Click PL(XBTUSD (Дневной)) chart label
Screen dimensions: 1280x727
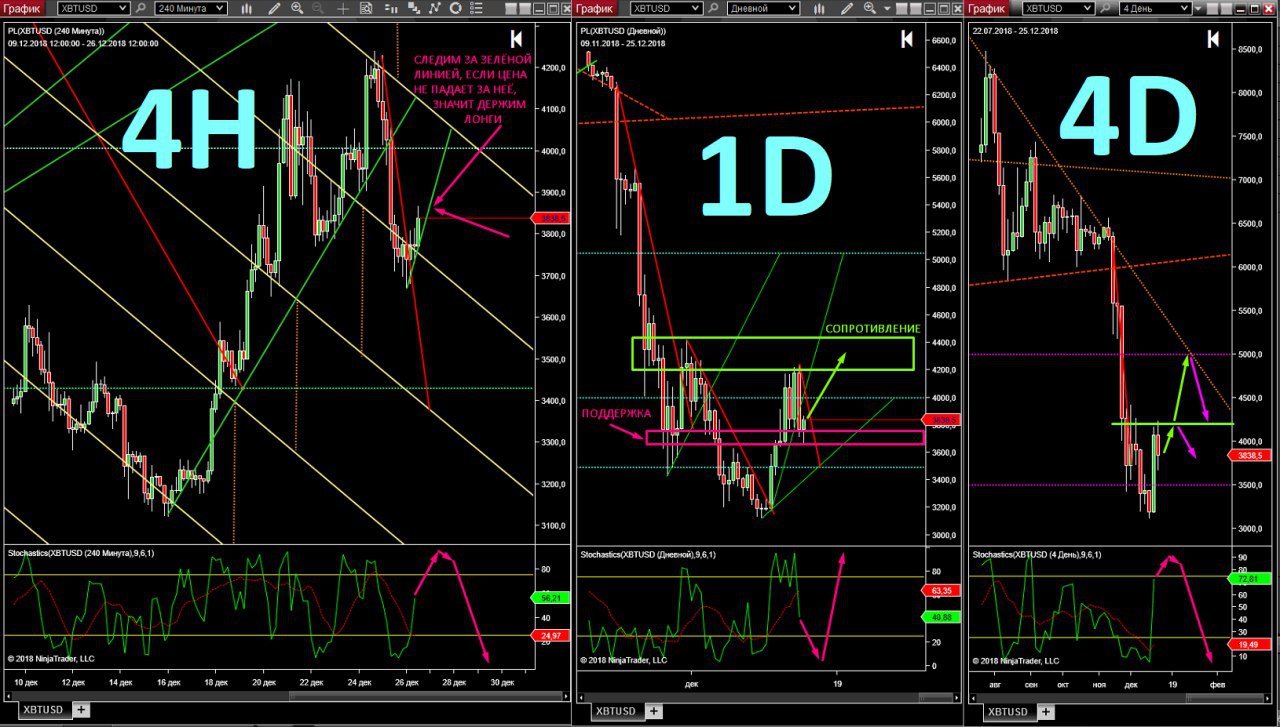624,32
